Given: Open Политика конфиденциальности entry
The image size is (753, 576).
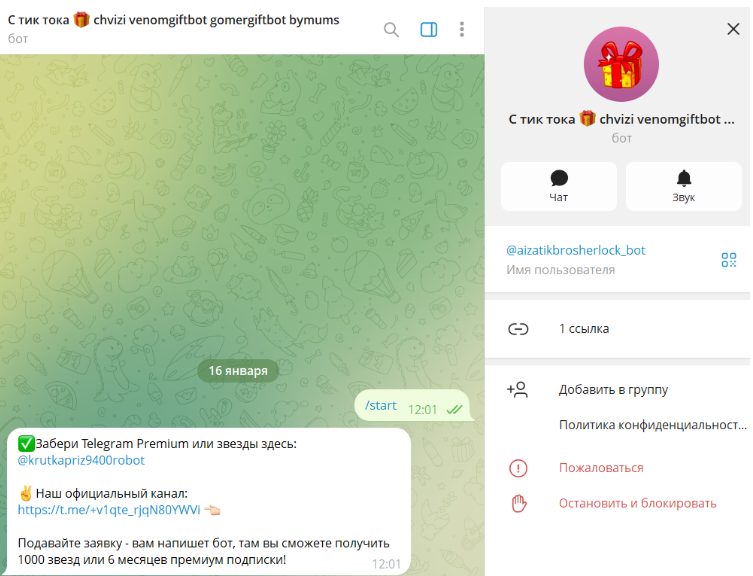Looking at the screenshot, I should (652, 425).
